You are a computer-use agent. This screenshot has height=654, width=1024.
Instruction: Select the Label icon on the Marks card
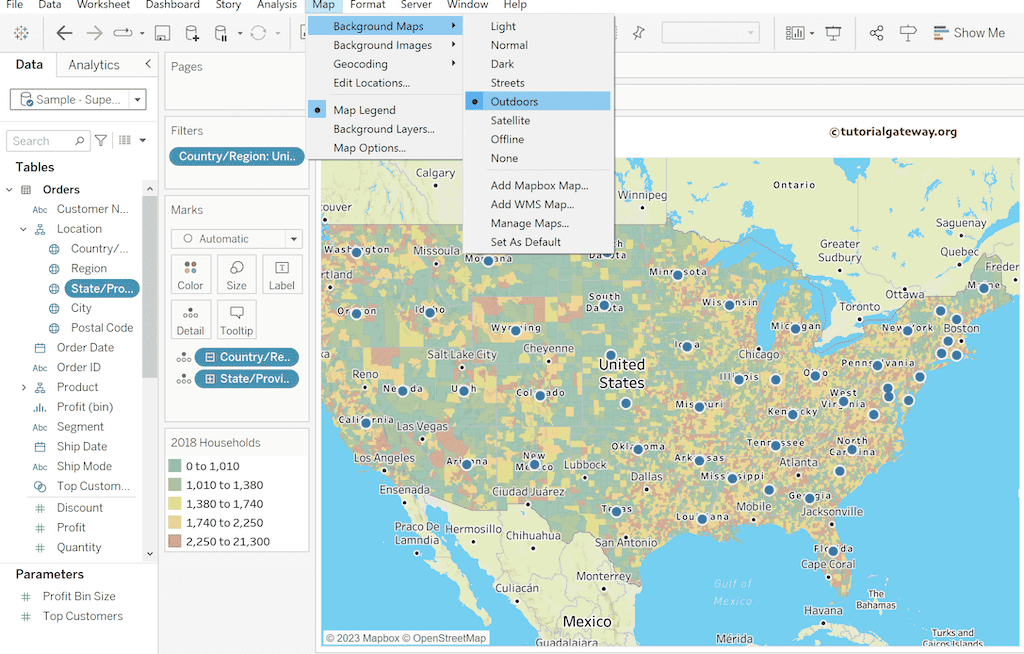(281, 274)
